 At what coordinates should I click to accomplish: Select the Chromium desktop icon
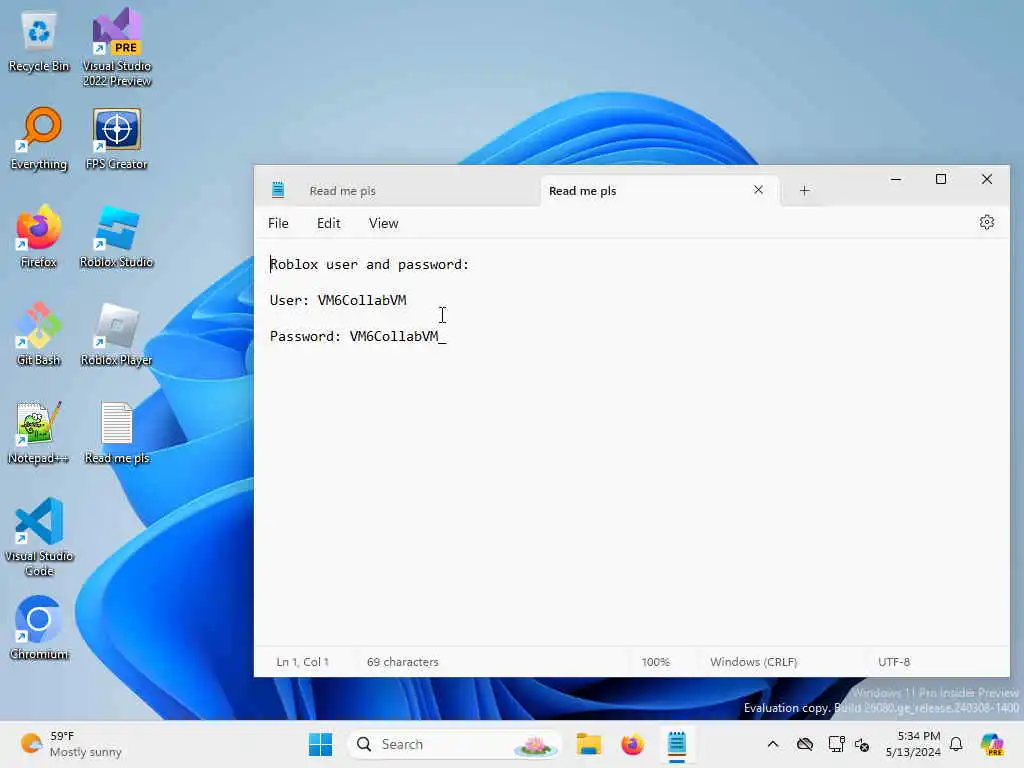click(x=39, y=628)
